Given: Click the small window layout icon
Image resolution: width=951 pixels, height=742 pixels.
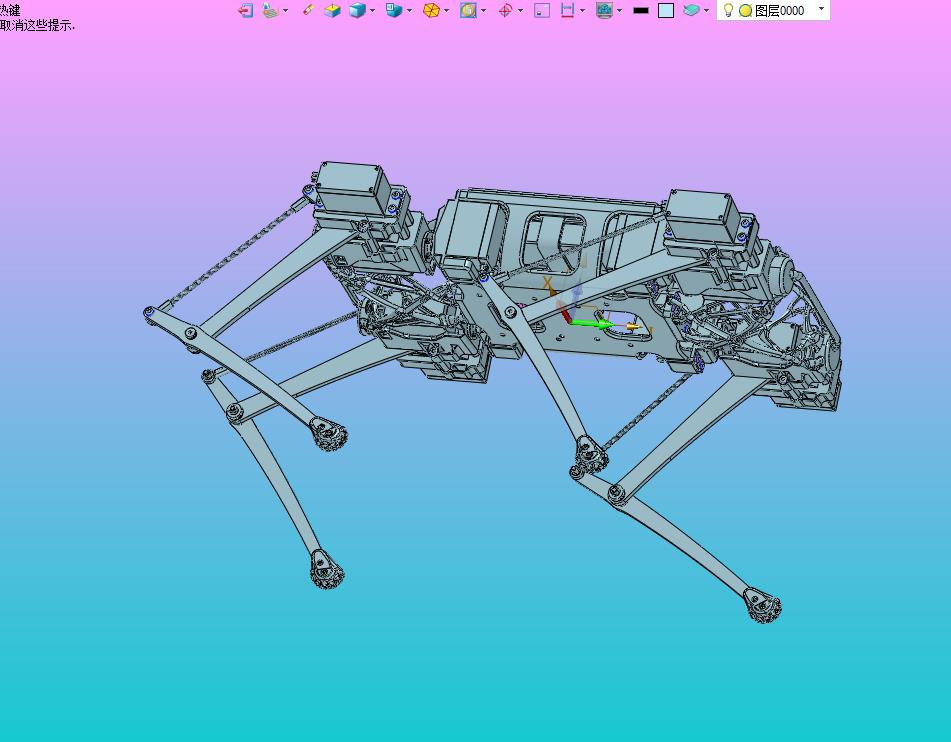Looking at the screenshot, I should pyautogui.click(x=542, y=10).
